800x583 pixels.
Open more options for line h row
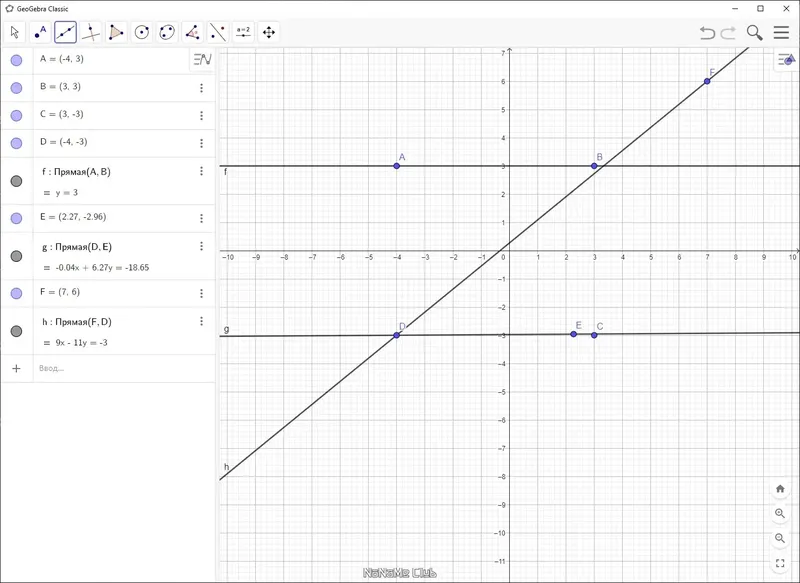point(202,321)
